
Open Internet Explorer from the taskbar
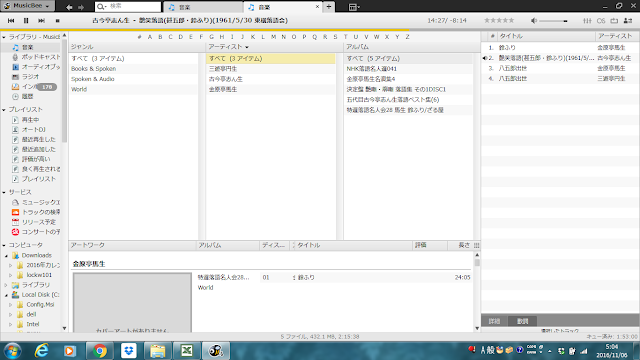tap(42, 351)
